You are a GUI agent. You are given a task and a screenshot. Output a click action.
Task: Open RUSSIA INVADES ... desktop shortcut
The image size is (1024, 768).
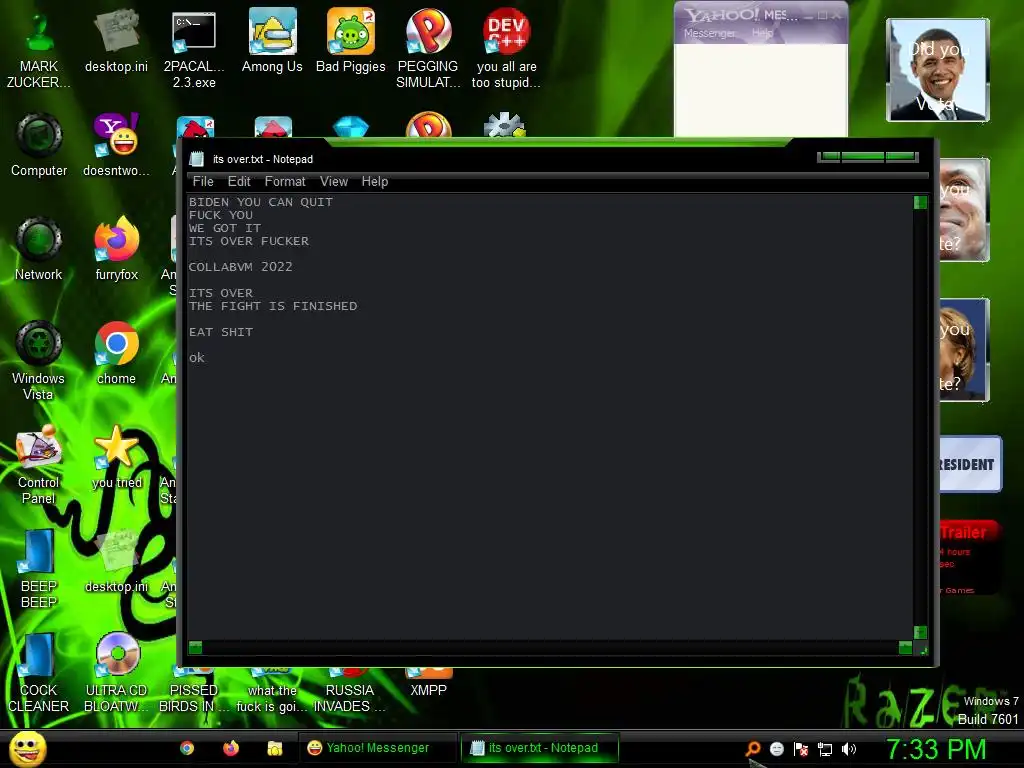point(350,692)
